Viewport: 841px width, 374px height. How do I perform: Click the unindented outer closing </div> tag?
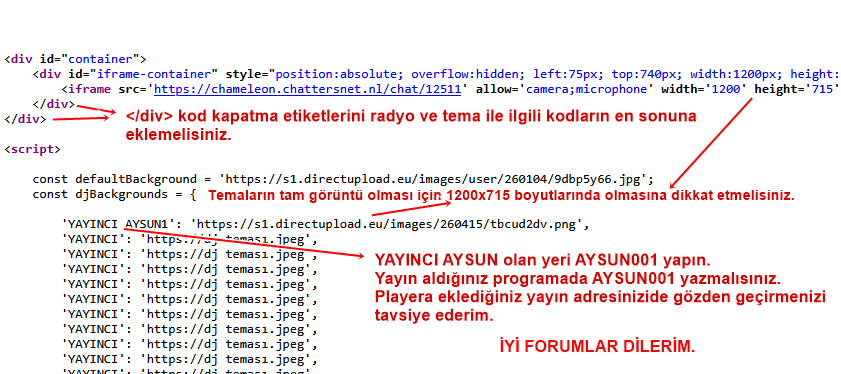(x=25, y=119)
